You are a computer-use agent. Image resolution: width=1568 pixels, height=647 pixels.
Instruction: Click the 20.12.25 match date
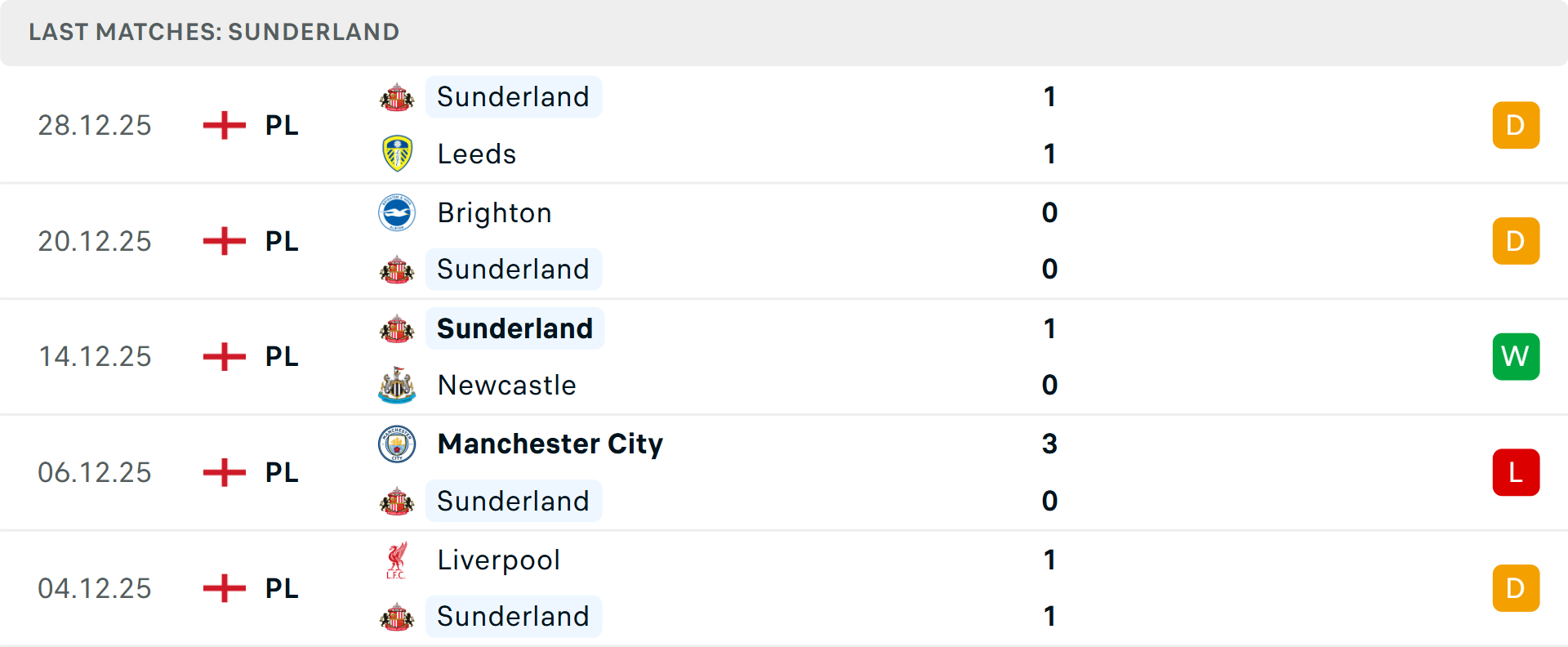pos(95,241)
